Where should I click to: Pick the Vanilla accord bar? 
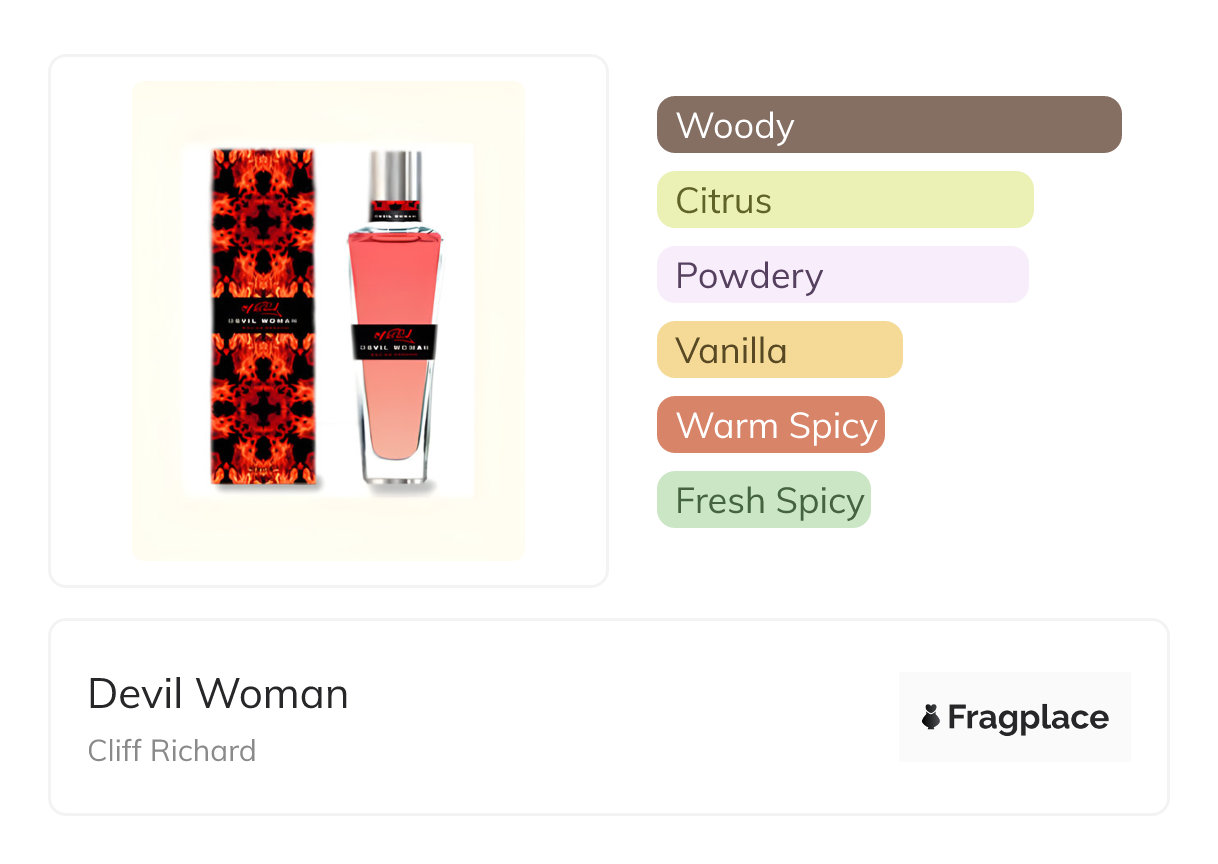(779, 350)
